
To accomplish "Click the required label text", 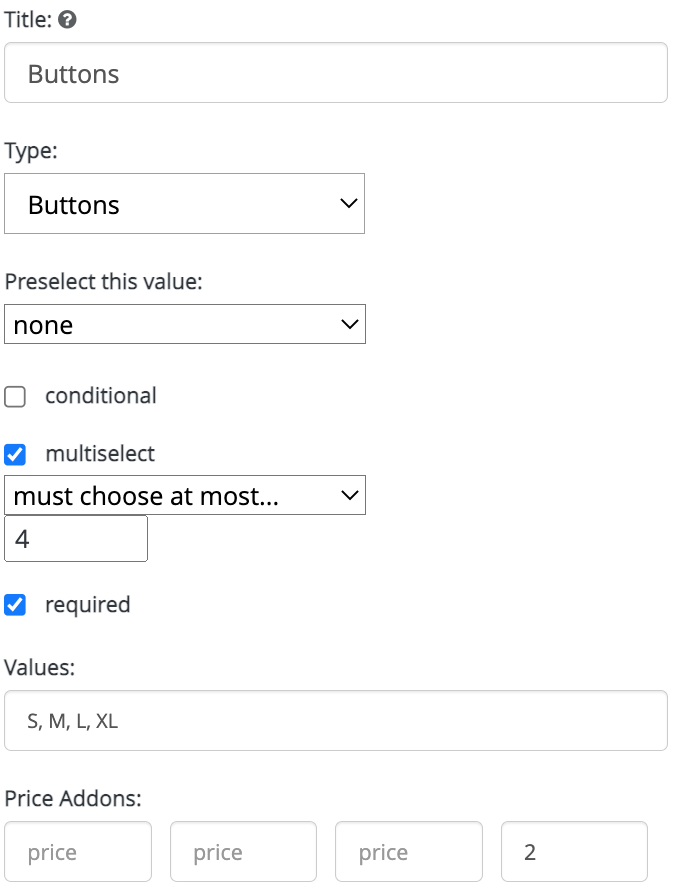I will click(88, 605).
